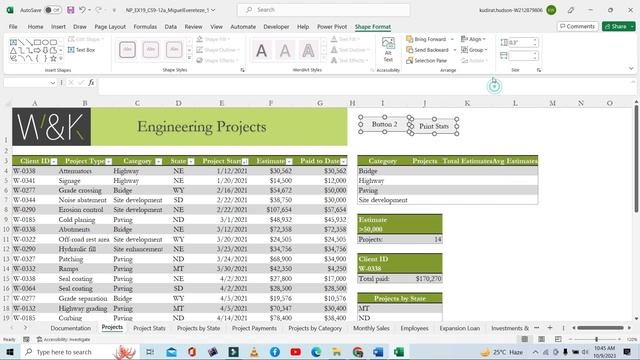This screenshot has height=360, width=640.
Task: Select the first shape style preset
Action: click(127, 50)
